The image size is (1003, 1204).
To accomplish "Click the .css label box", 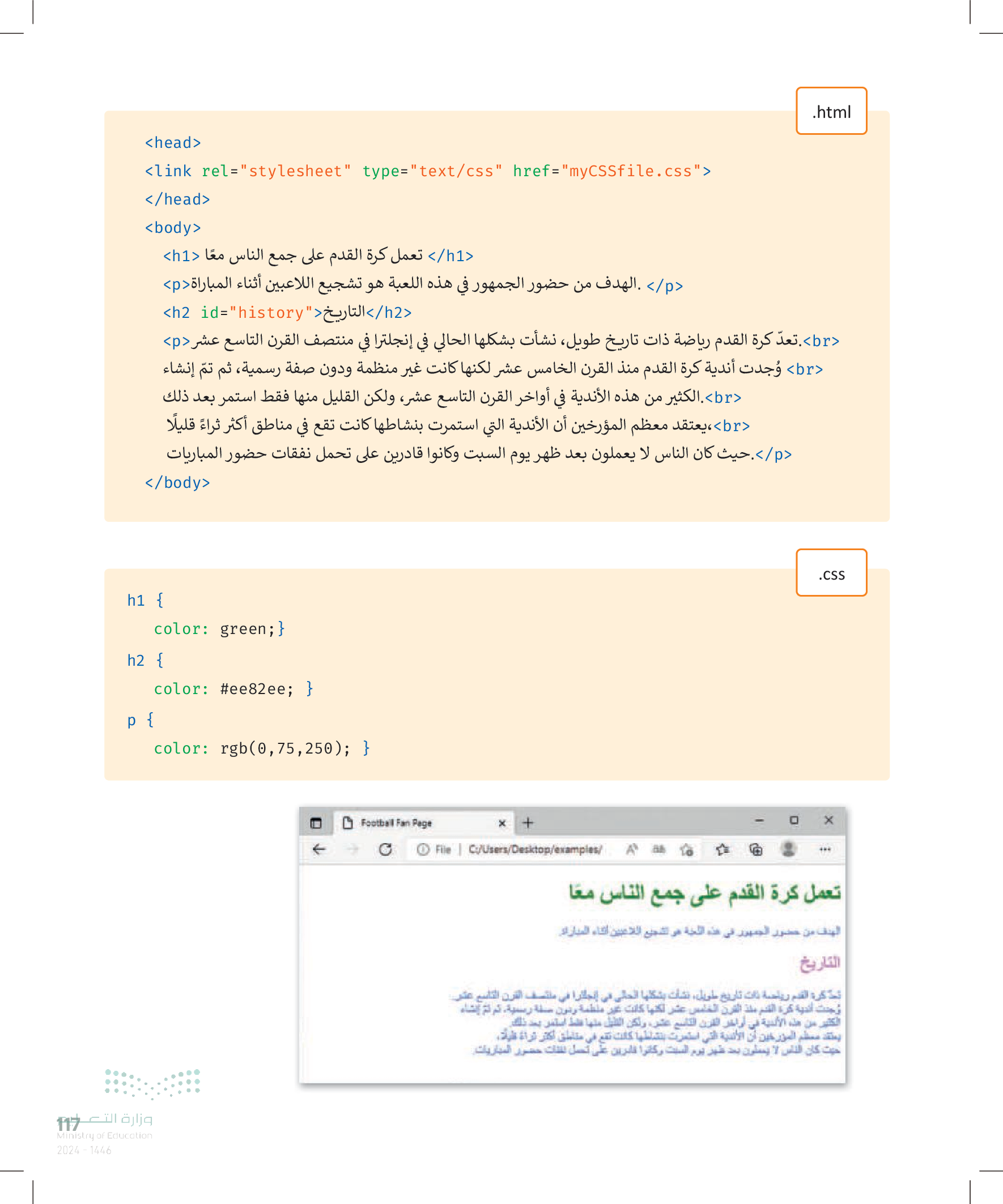I will pyautogui.click(x=831, y=573).
